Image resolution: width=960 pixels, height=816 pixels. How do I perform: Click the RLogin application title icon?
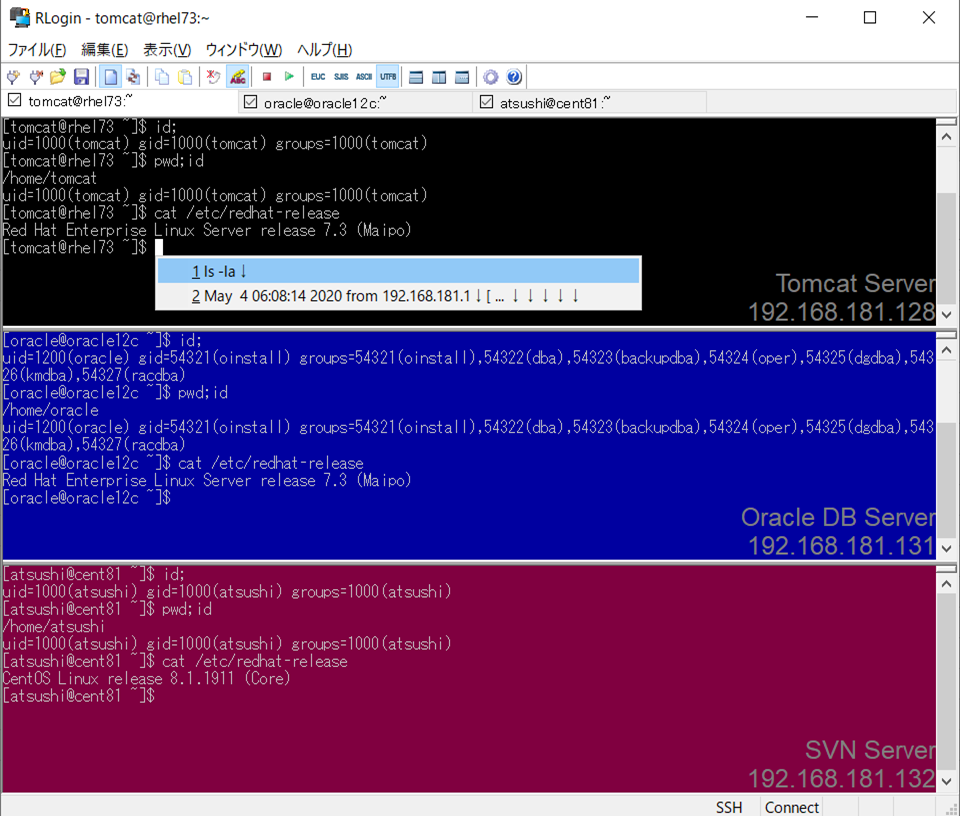[x=19, y=17]
